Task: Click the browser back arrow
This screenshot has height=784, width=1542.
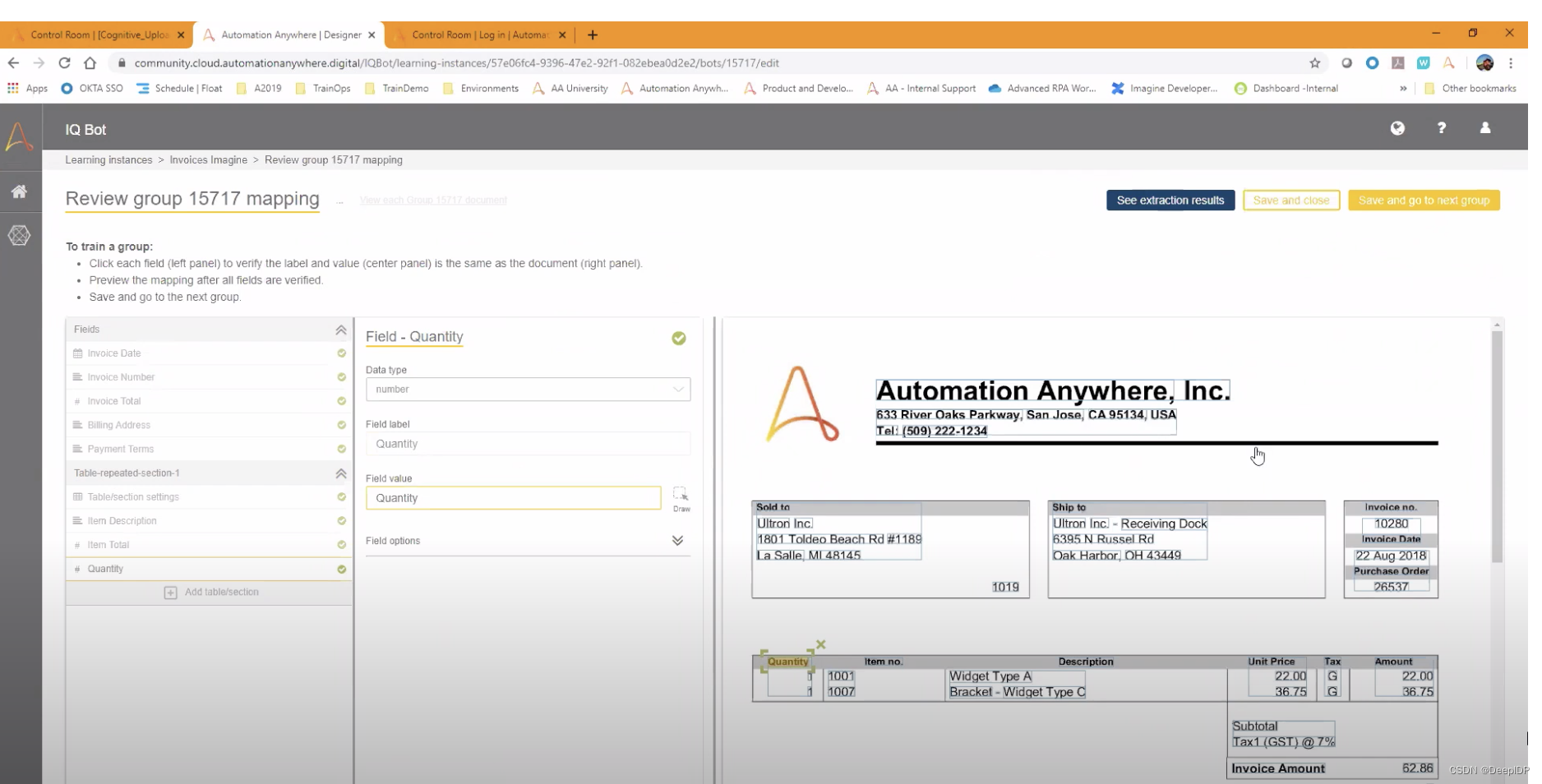Action: click(x=13, y=62)
